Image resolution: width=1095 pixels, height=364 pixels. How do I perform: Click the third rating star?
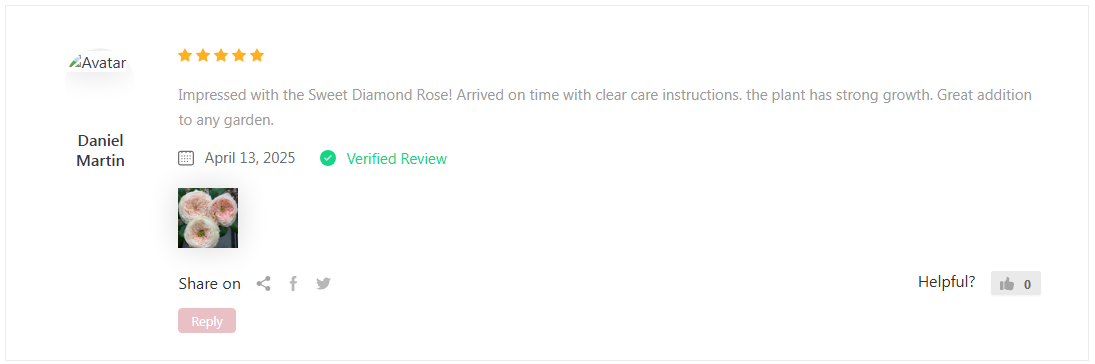pyautogui.click(x=221, y=55)
